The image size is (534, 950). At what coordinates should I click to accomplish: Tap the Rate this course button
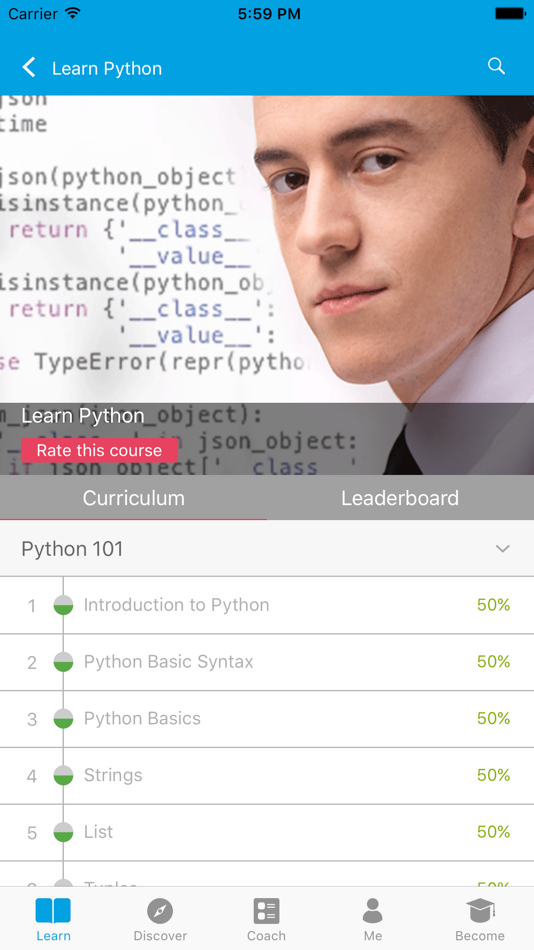99,450
